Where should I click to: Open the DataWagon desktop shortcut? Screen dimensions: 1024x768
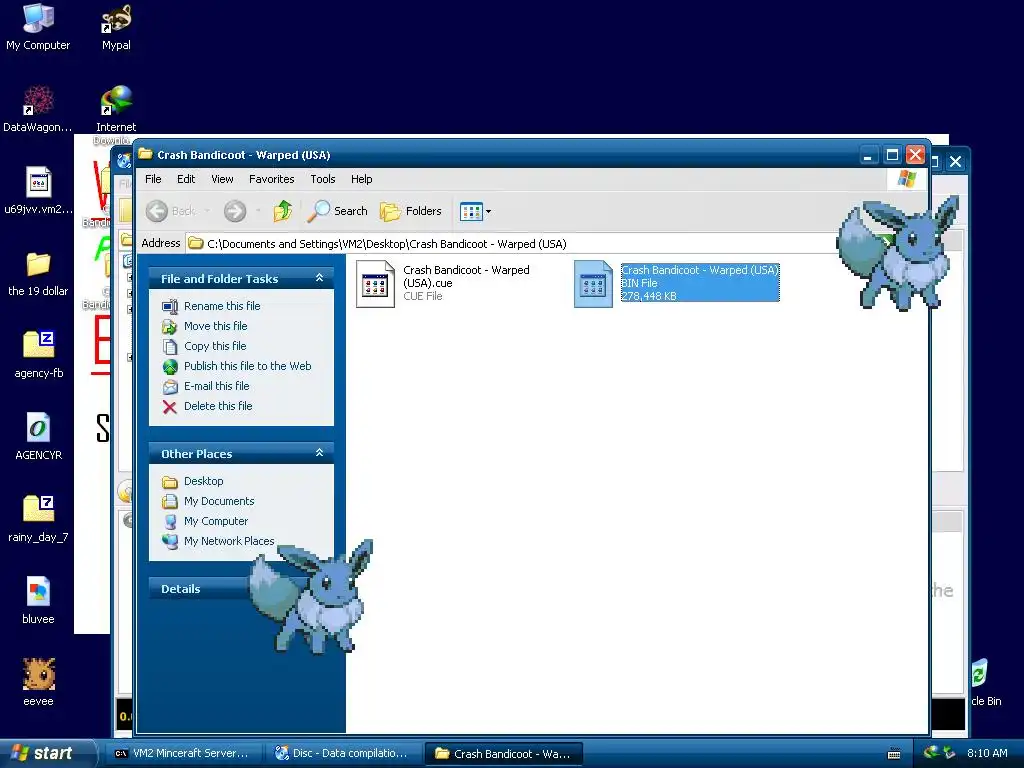38,108
